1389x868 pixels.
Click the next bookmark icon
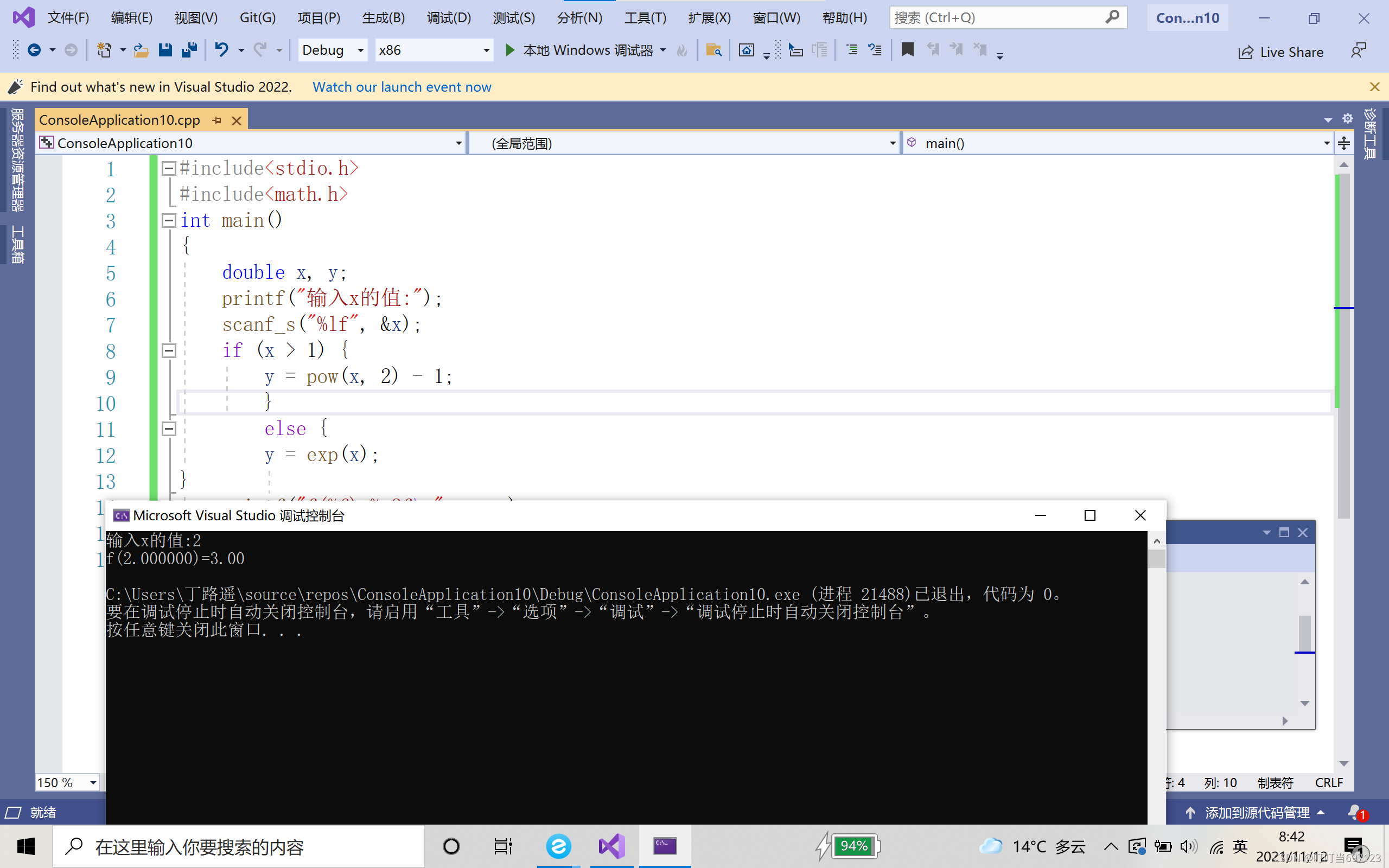click(x=956, y=50)
